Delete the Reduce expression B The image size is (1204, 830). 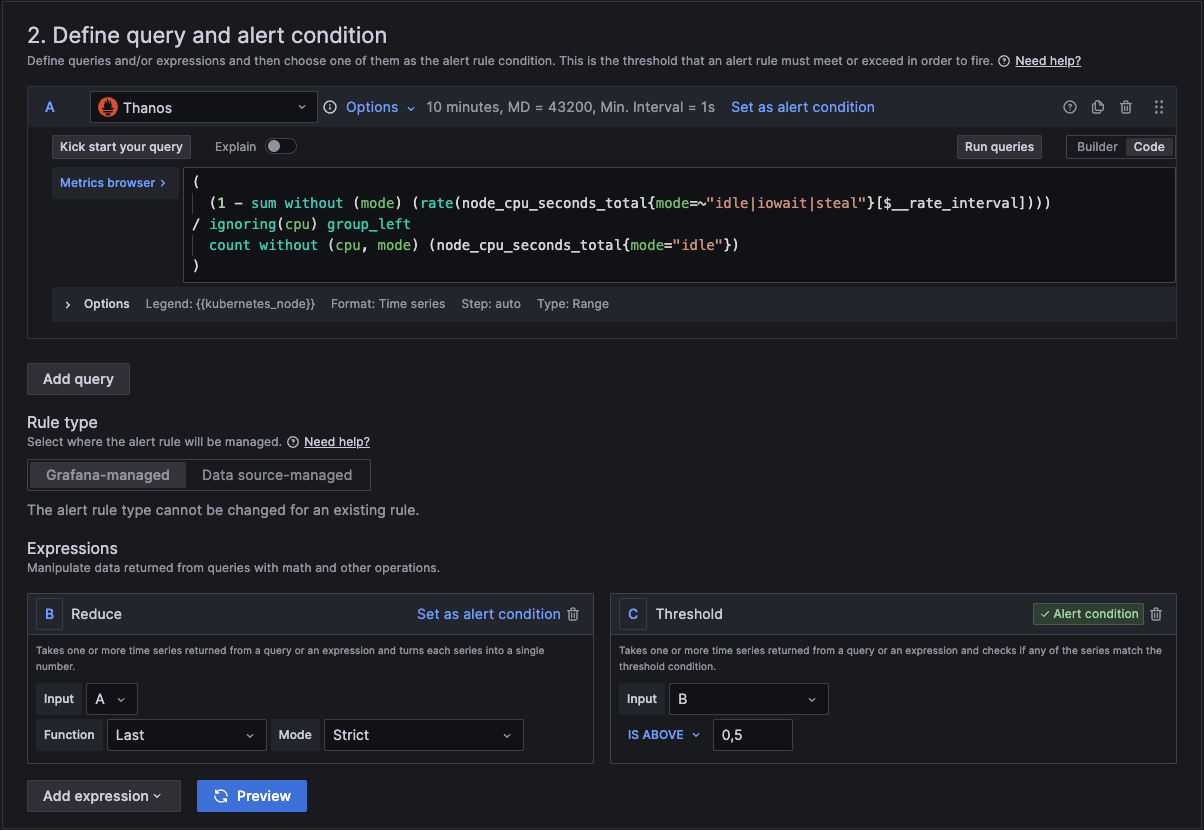(573, 614)
